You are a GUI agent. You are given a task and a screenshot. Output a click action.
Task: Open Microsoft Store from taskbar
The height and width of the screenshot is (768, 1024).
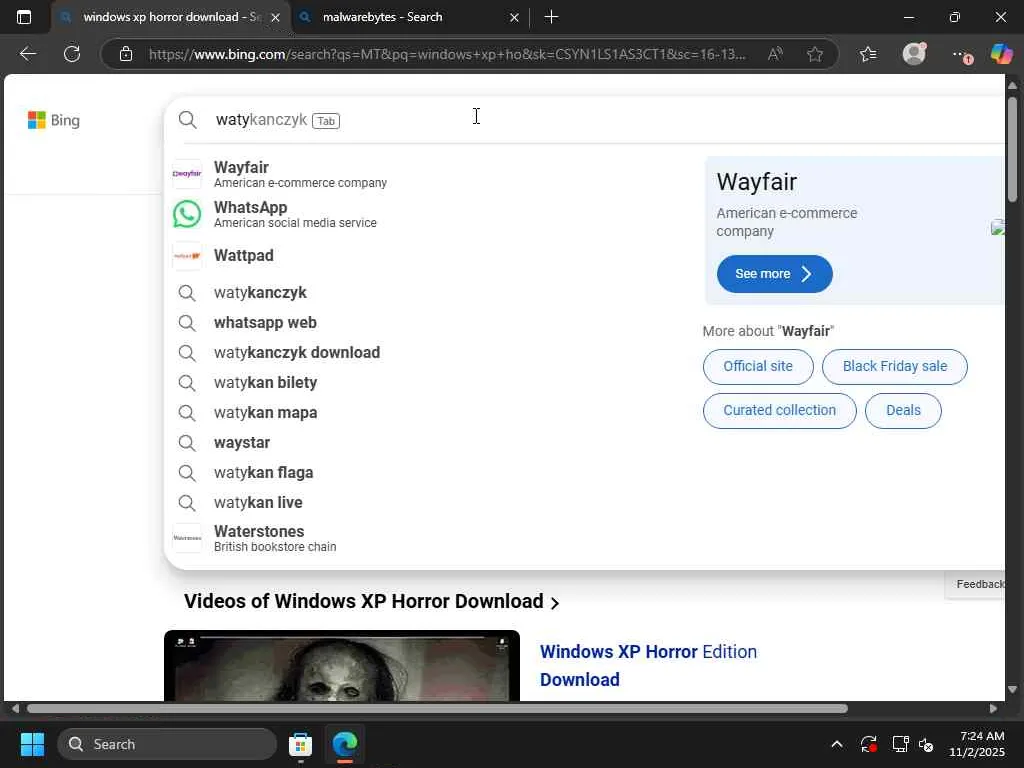click(300, 744)
